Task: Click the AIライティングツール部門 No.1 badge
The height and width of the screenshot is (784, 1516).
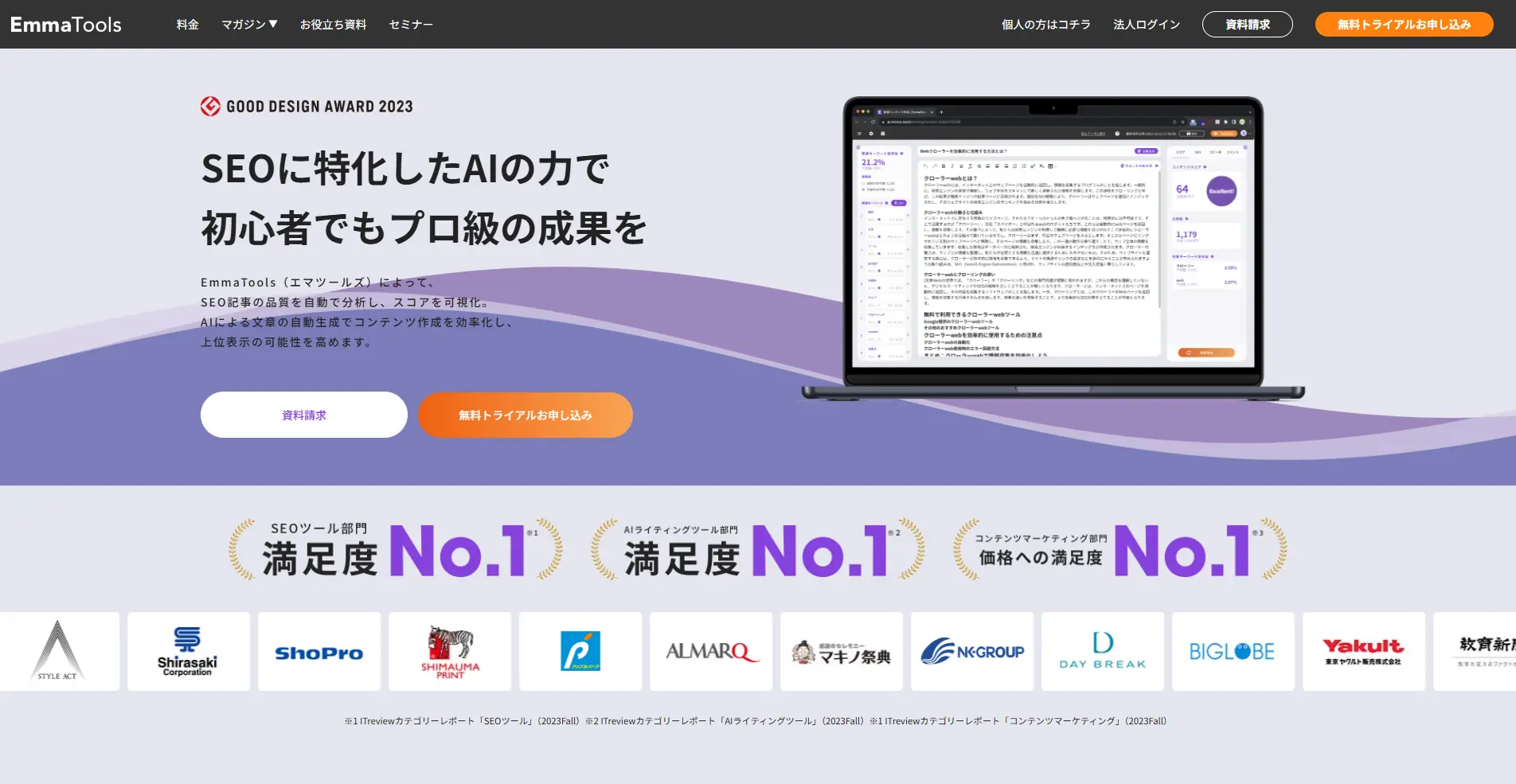Action: click(x=758, y=549)
